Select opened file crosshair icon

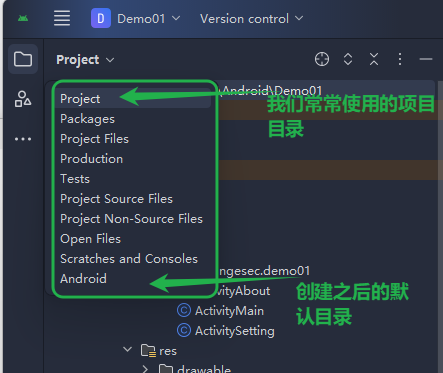322,59
